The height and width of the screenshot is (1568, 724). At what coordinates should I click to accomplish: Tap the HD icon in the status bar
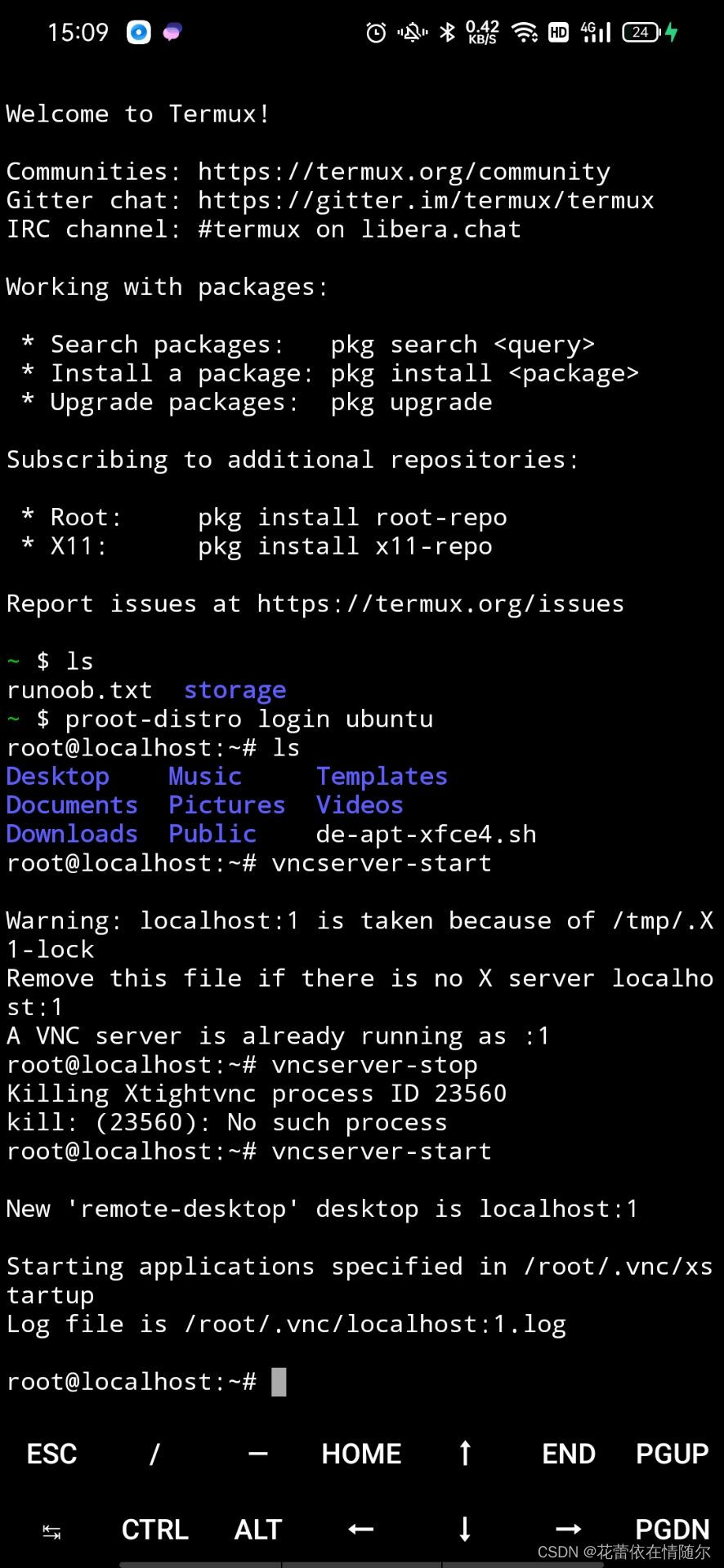point(559,31)
